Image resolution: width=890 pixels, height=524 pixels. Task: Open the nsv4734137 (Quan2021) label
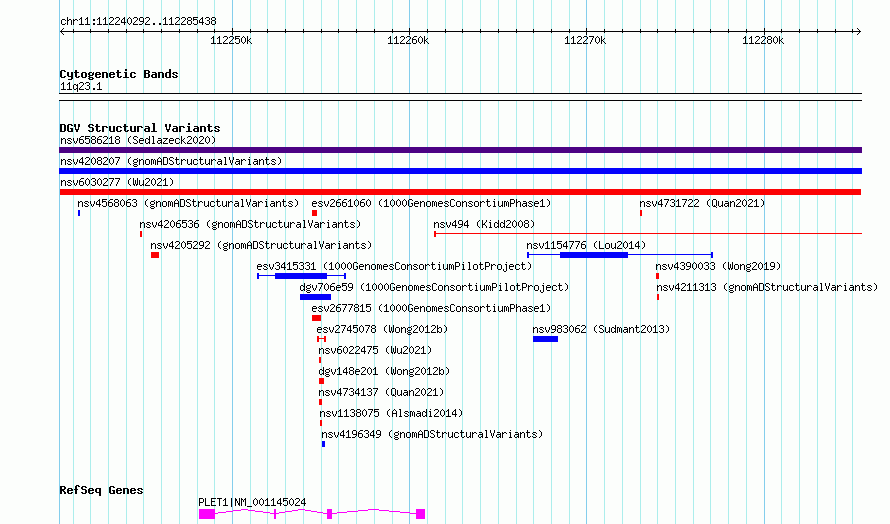381,392
